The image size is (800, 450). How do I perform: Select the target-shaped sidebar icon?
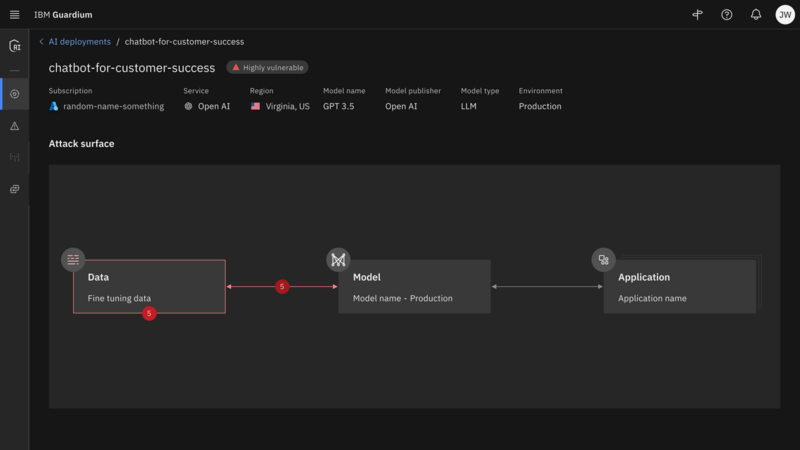point(14,94)
